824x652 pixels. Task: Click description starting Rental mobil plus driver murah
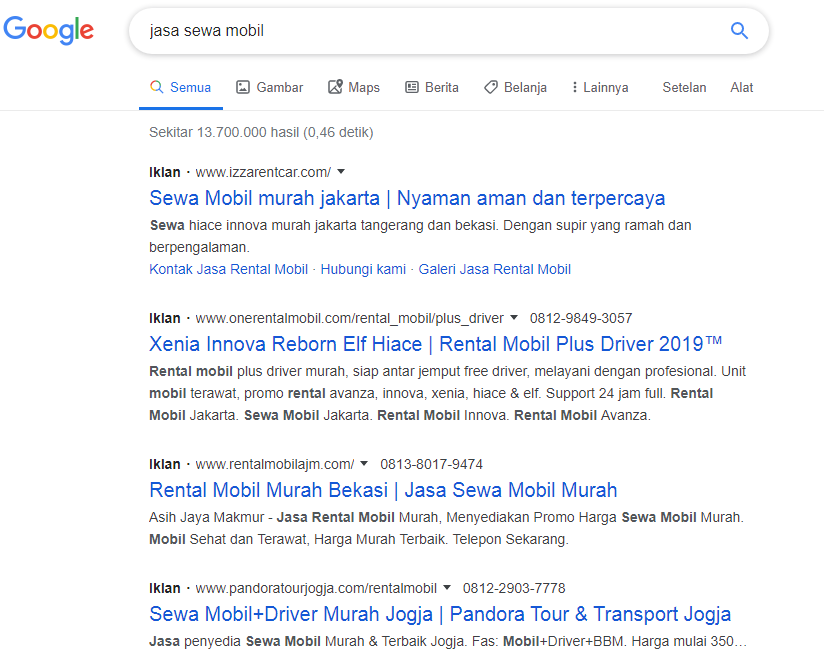tap(448, 394)
